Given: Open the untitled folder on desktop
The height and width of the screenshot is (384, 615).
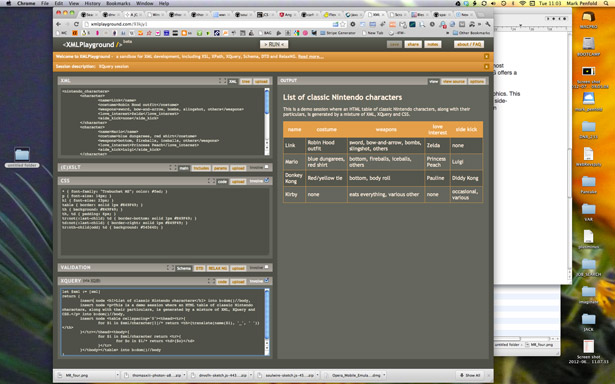Looking at the screenshot, I should click(22, 158).
